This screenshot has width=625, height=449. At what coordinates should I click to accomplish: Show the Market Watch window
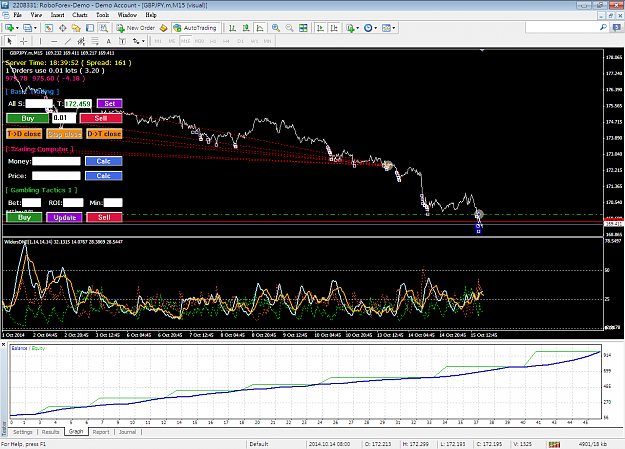[x=49, y=28]
